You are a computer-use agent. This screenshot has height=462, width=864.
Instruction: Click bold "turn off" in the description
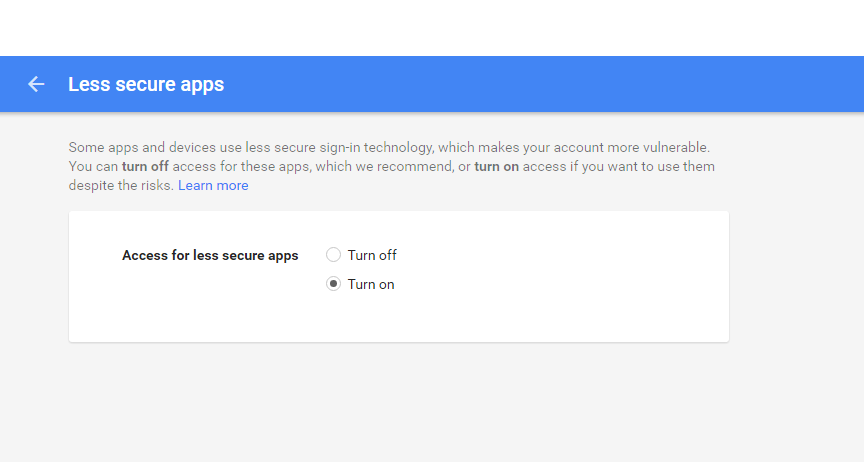click(145, 166)
